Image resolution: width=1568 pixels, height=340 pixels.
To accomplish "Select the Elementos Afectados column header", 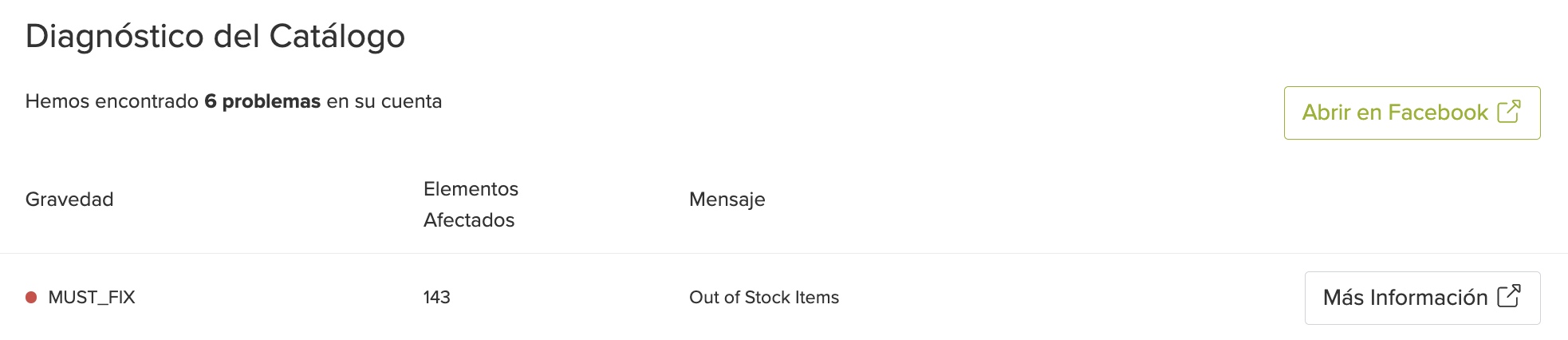I will tap(471, 204).
